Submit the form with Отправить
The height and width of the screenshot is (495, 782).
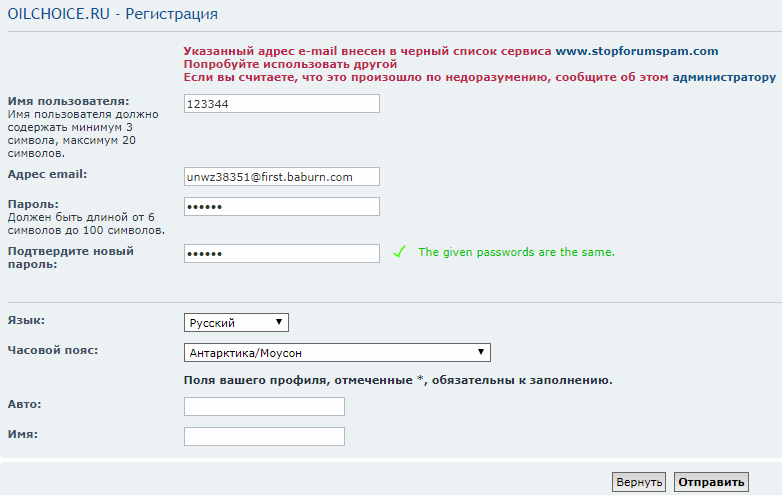point(711,482)
